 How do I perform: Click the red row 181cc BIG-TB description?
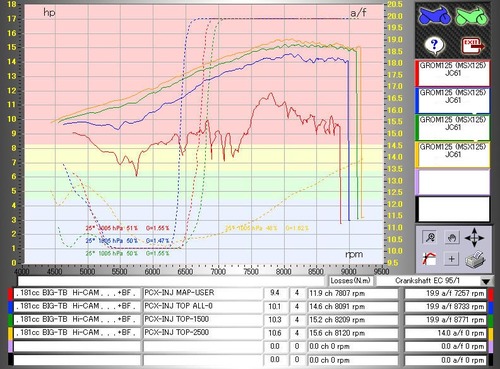click(77, 293)
